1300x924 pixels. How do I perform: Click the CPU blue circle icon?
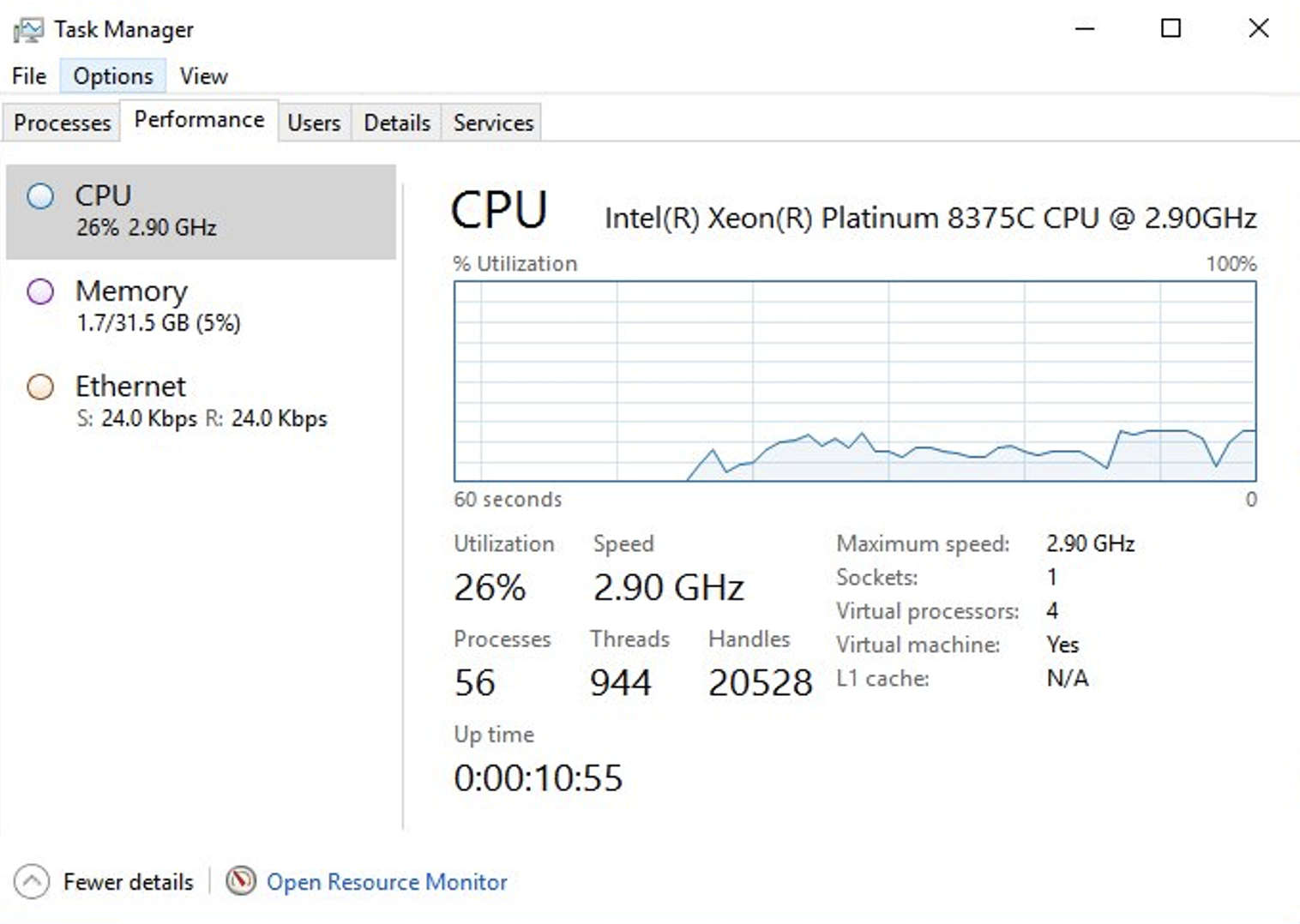(40, 196)
